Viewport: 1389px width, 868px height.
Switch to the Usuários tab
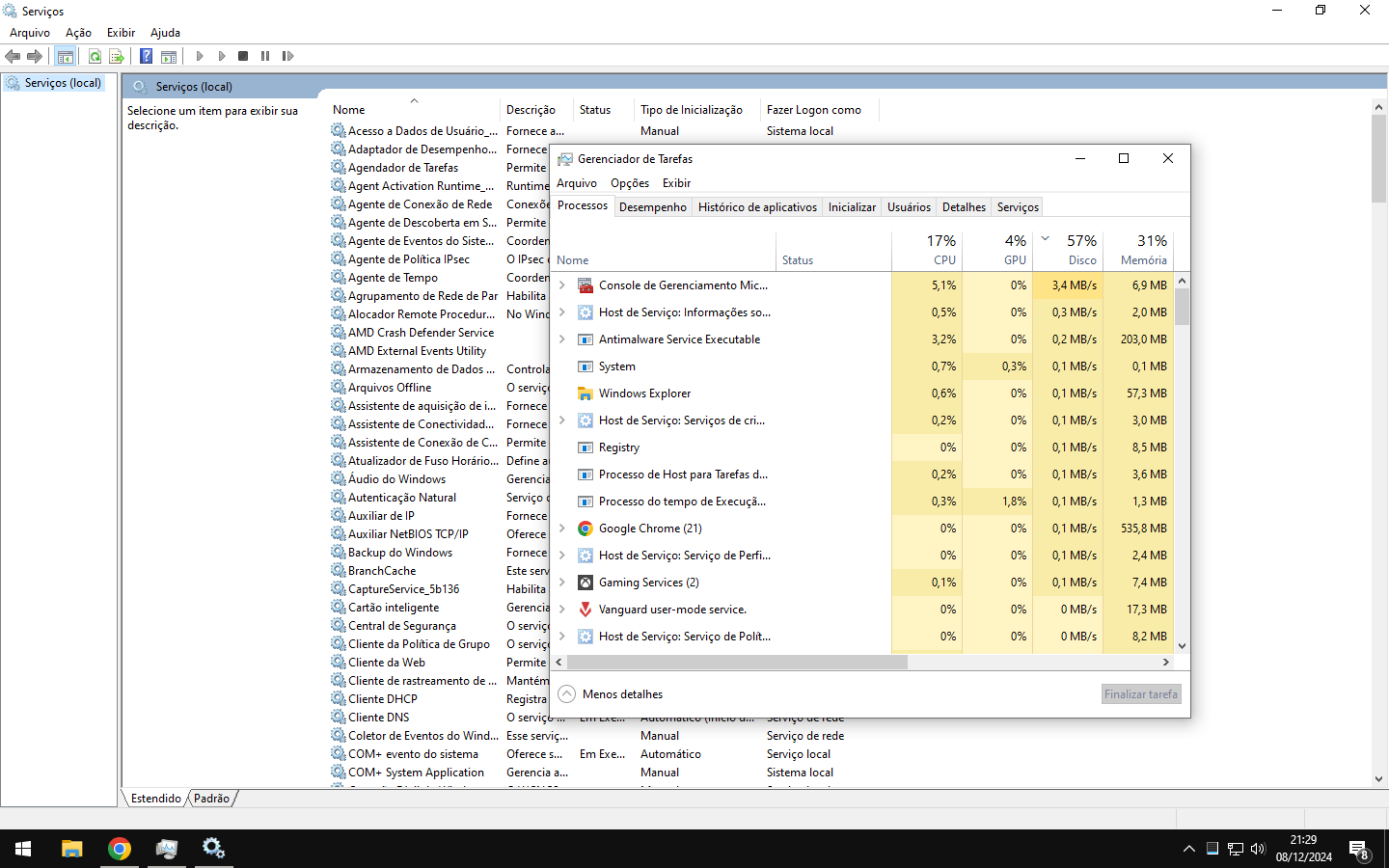point(909,207)
